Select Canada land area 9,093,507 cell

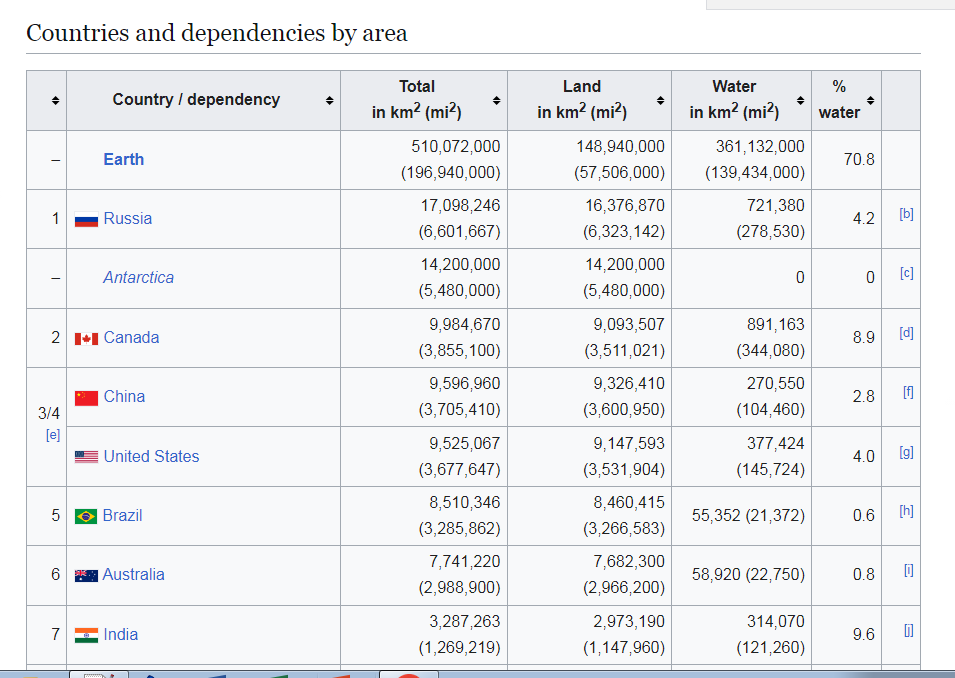[590, 337]
